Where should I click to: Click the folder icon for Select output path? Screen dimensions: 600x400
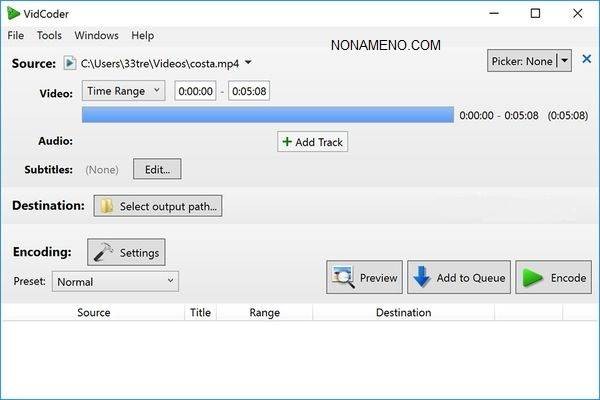(x=106, y=206)
